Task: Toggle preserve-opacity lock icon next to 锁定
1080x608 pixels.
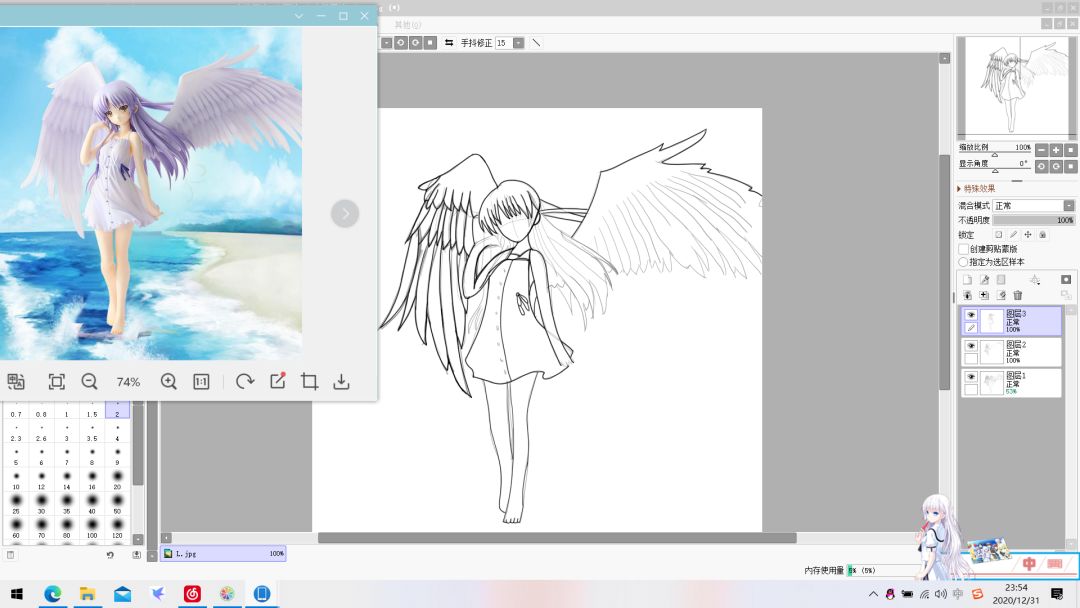Action: pyautogui.click(x=999, y=235)
